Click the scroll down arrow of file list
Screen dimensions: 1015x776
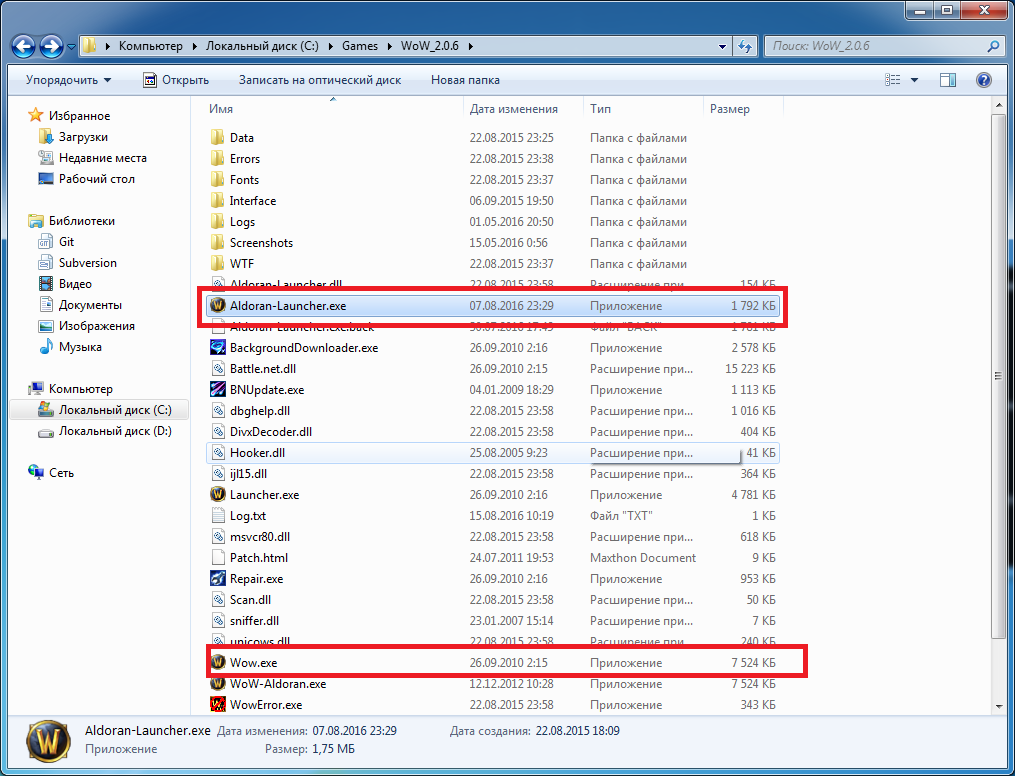click(998, 707)
